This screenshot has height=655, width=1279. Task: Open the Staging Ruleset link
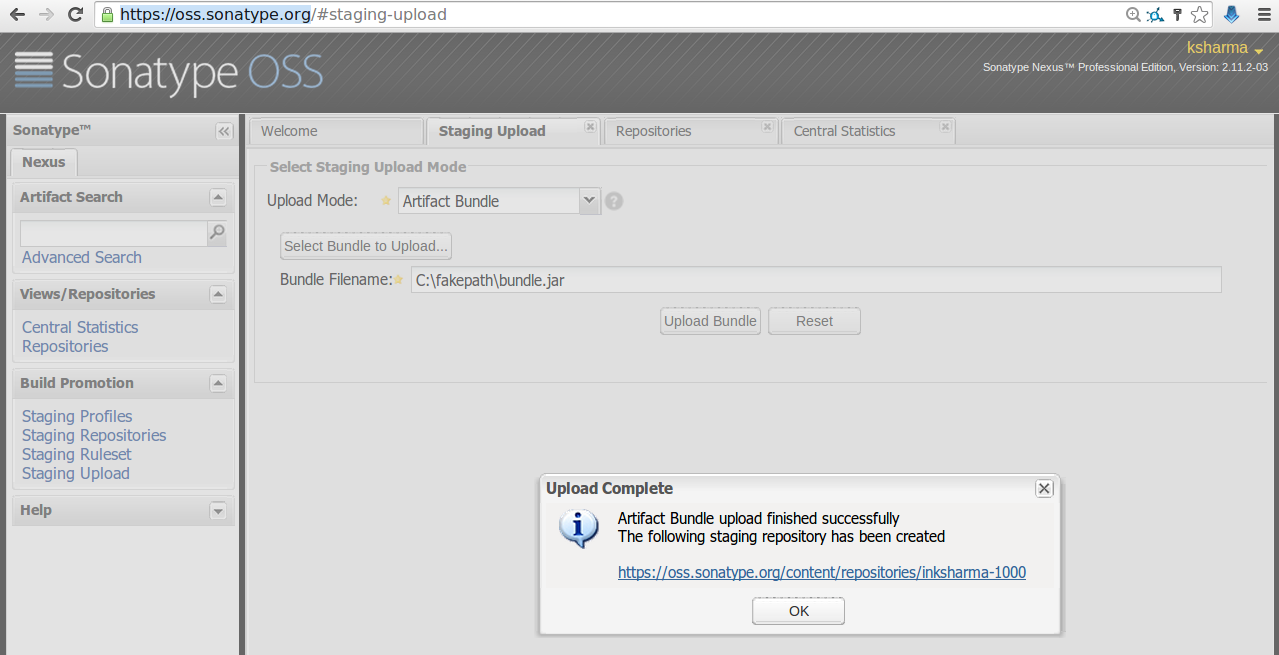77,454
